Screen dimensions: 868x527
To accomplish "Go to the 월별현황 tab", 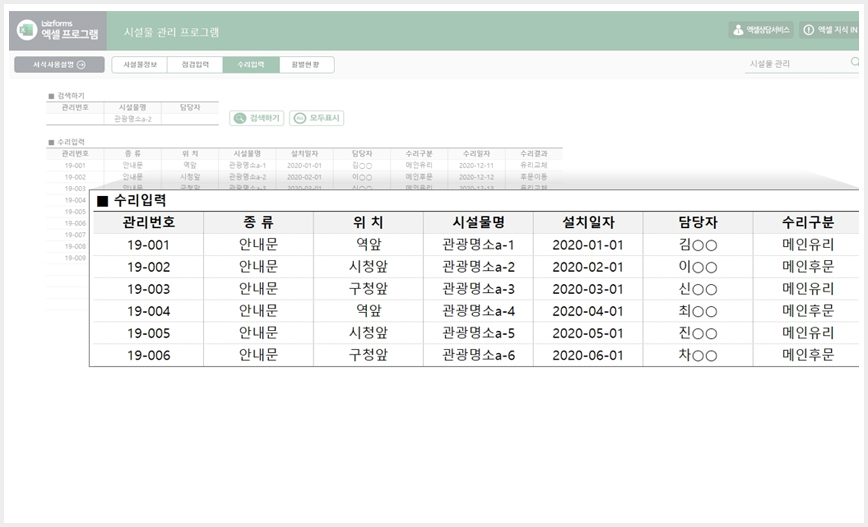I will coord(306,65).
